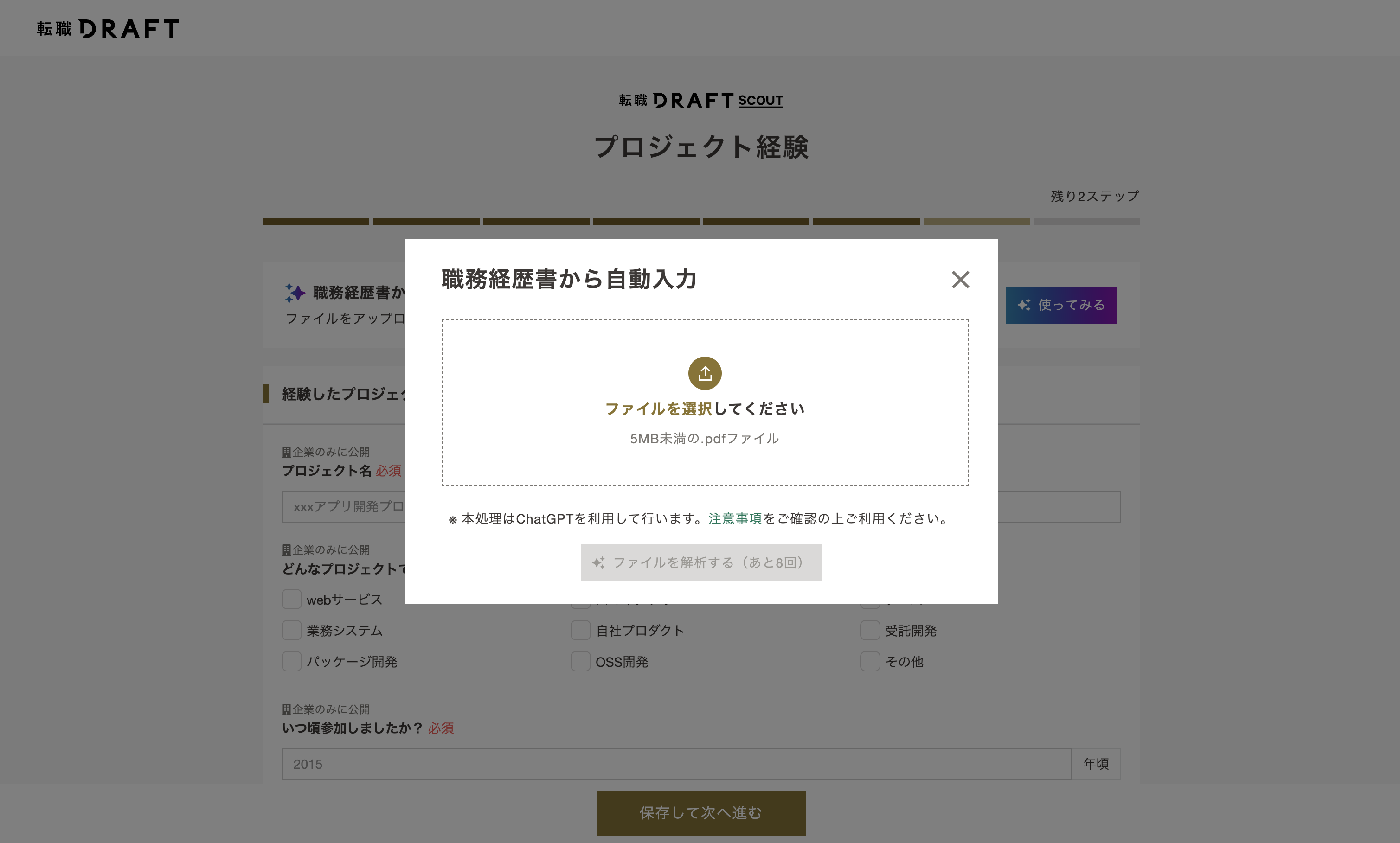Click the gold upload arrow icon
Screen dimensions: 1400x843
(x=705, y=373)
